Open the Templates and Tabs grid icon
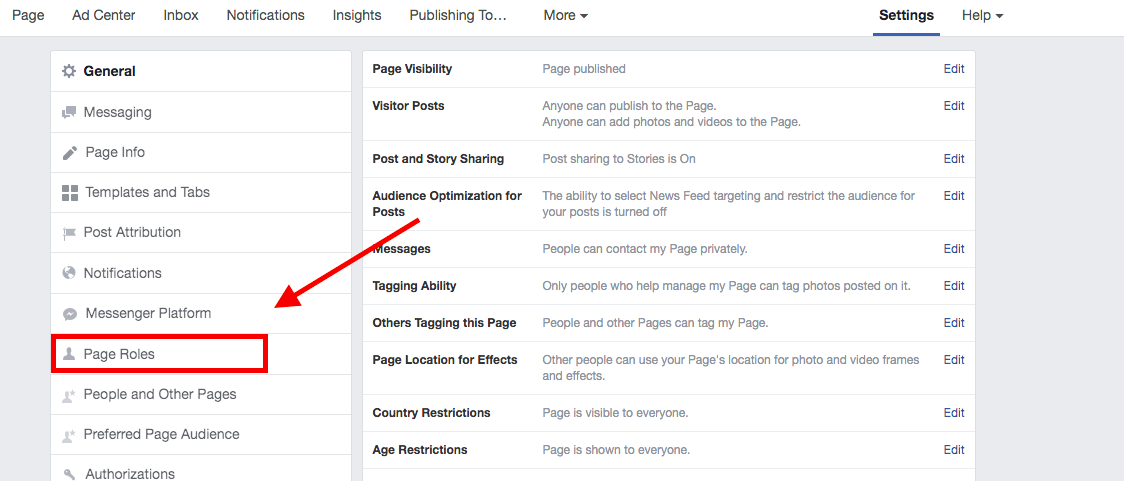The image size is (1124, 481). [70, 193]
